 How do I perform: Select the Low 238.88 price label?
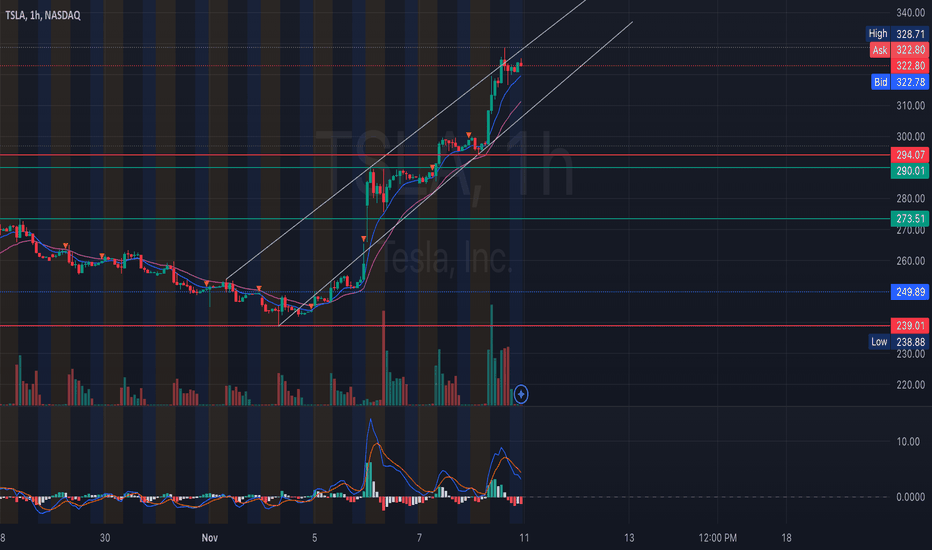[899, 342]
